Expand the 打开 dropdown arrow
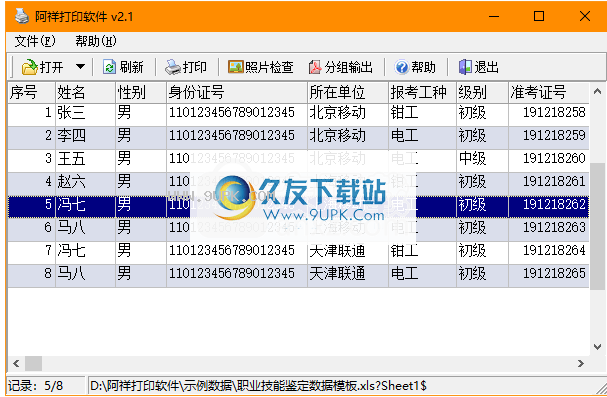The width and height of the screenshot is (607, 397). [x=81, y=67]
